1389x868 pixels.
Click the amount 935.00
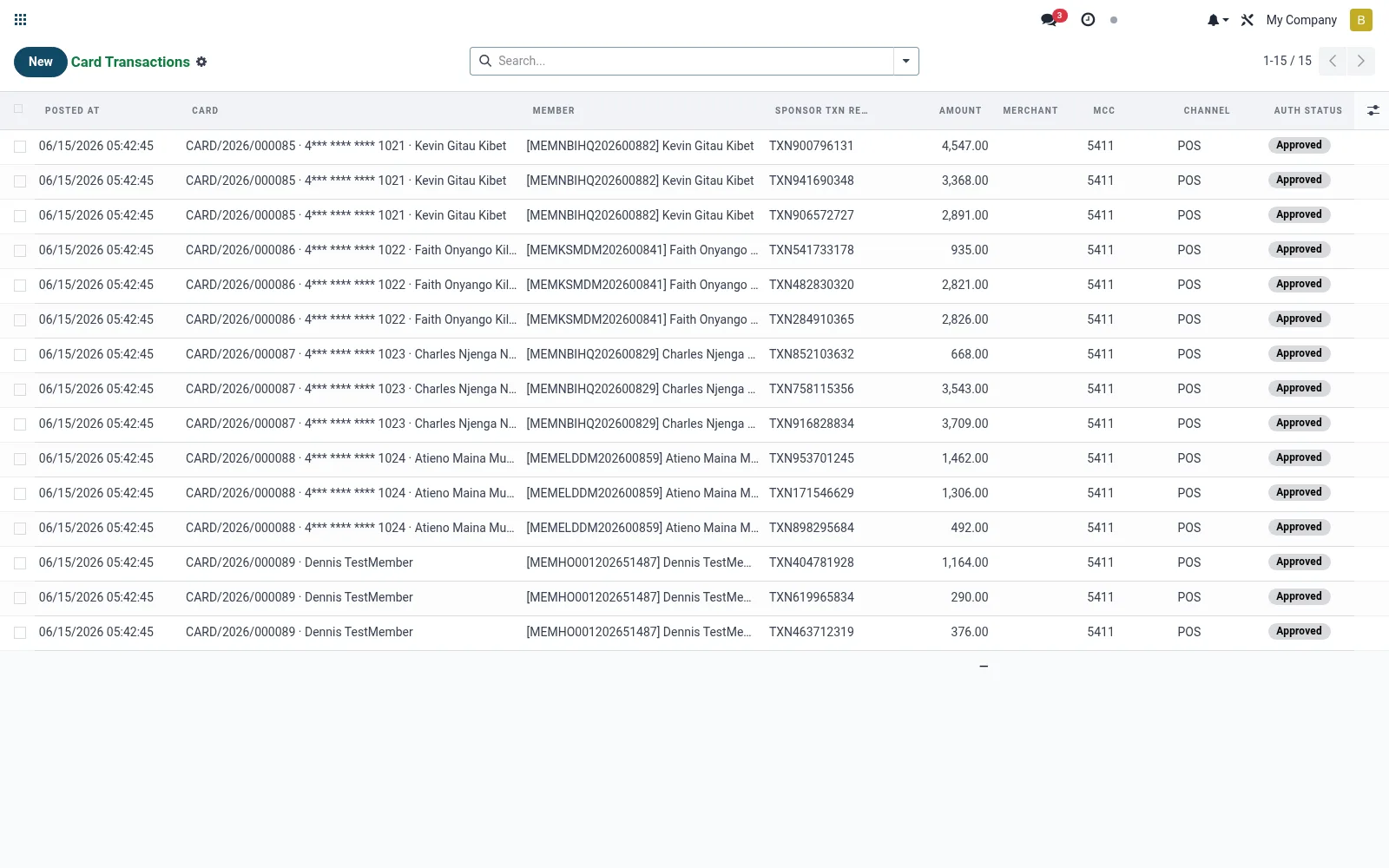[x=970, y=250]
